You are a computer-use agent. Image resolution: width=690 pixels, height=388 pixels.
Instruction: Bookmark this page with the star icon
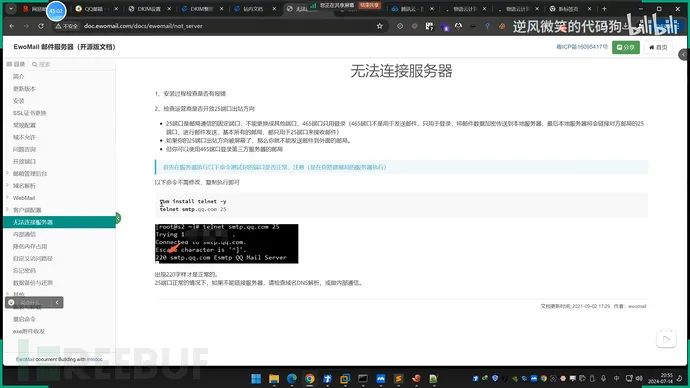point(379,26)
